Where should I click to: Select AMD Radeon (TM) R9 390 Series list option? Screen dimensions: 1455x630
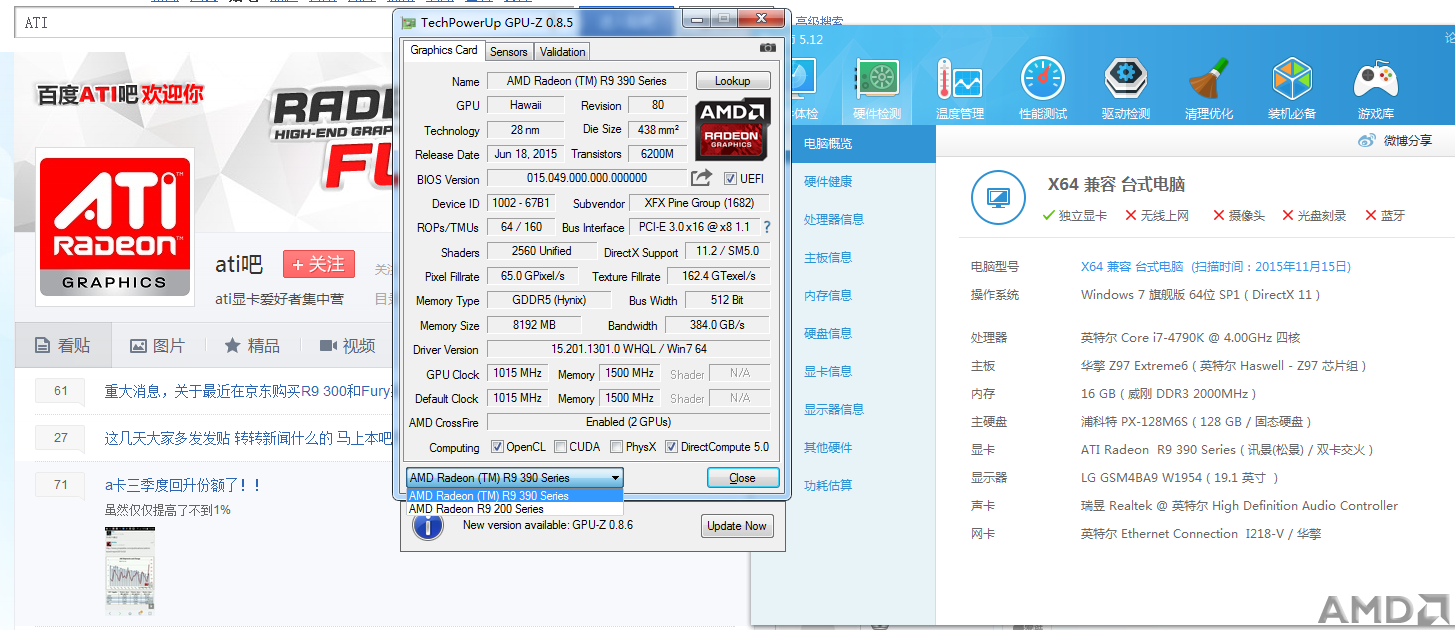[515, 495]
